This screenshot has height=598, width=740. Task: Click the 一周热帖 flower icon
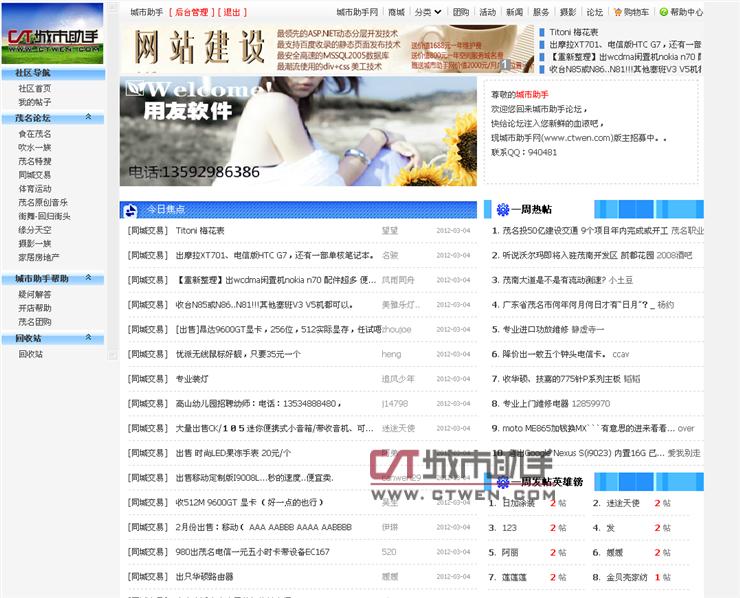503,209
